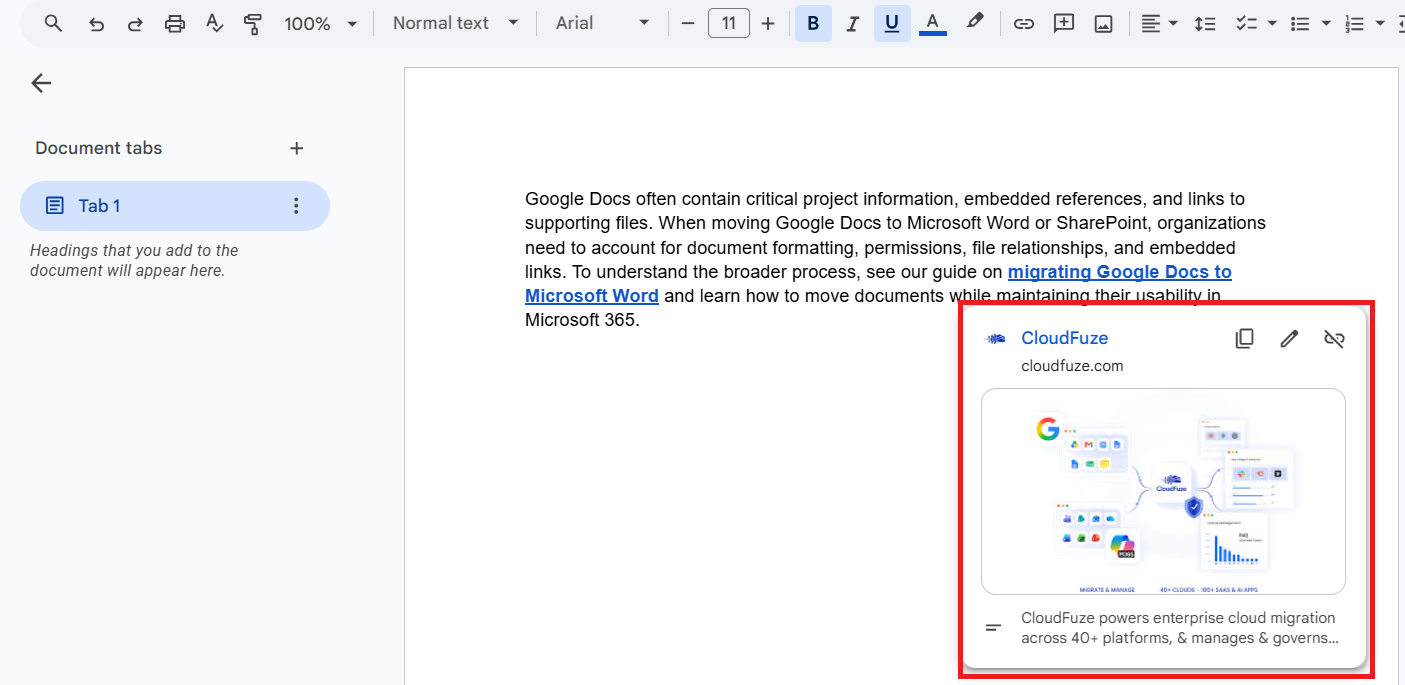Open the 100% zoom dropdown
1405x685 pixels.
[321, 23]
